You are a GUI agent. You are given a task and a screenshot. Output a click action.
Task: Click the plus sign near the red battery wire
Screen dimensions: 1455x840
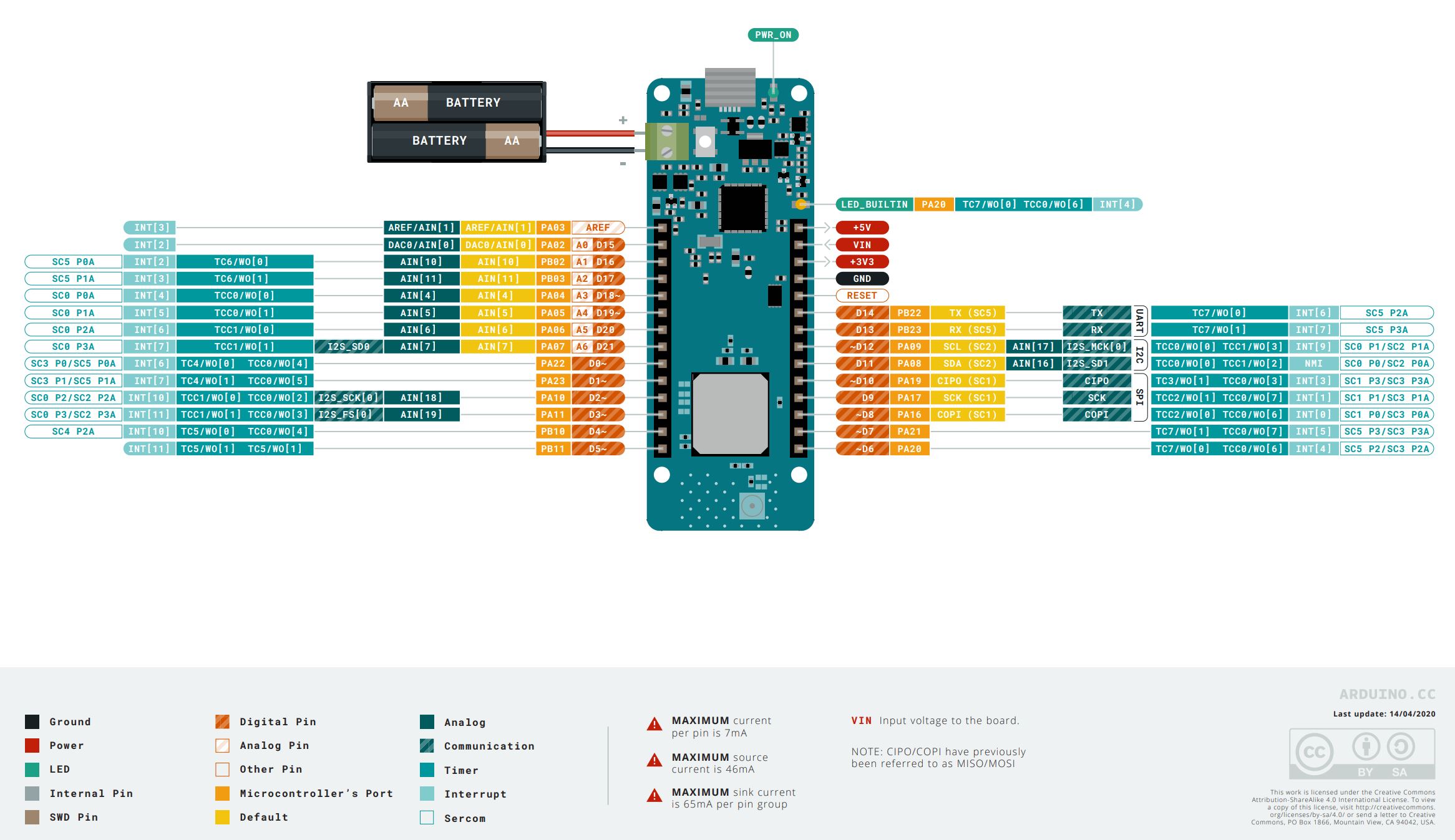tap(623, 120)
